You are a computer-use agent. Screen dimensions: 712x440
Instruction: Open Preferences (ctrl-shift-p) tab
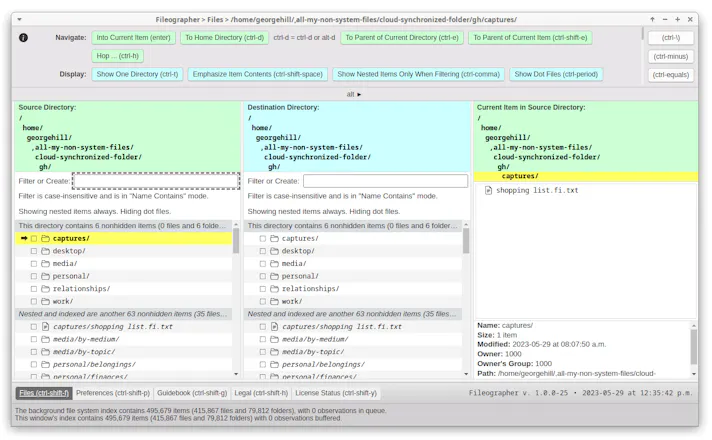(x=113, y=393)
